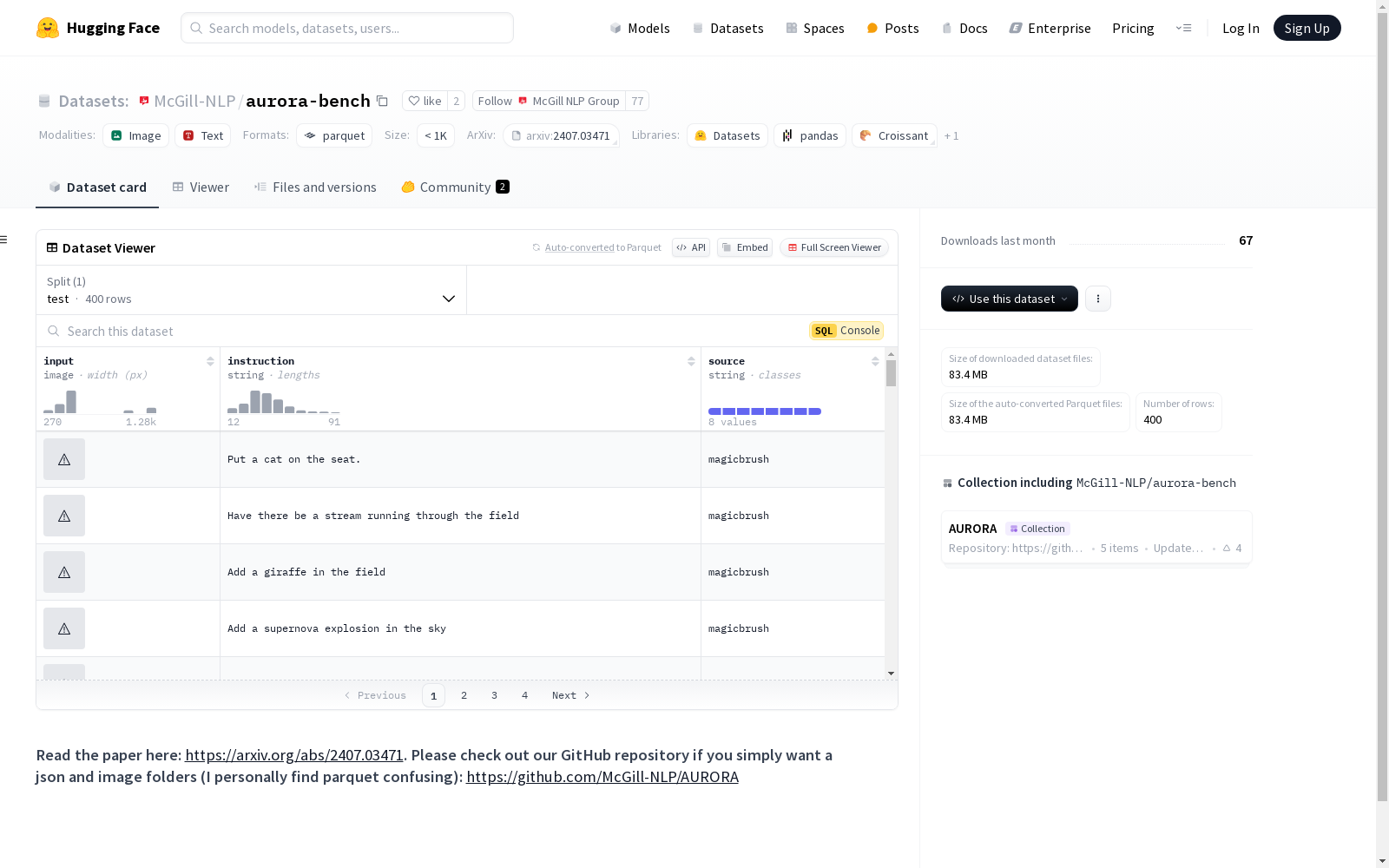Viewport: 1389px width, 868px height.
Task: Open the Files and versions tab
Action: 315,187
